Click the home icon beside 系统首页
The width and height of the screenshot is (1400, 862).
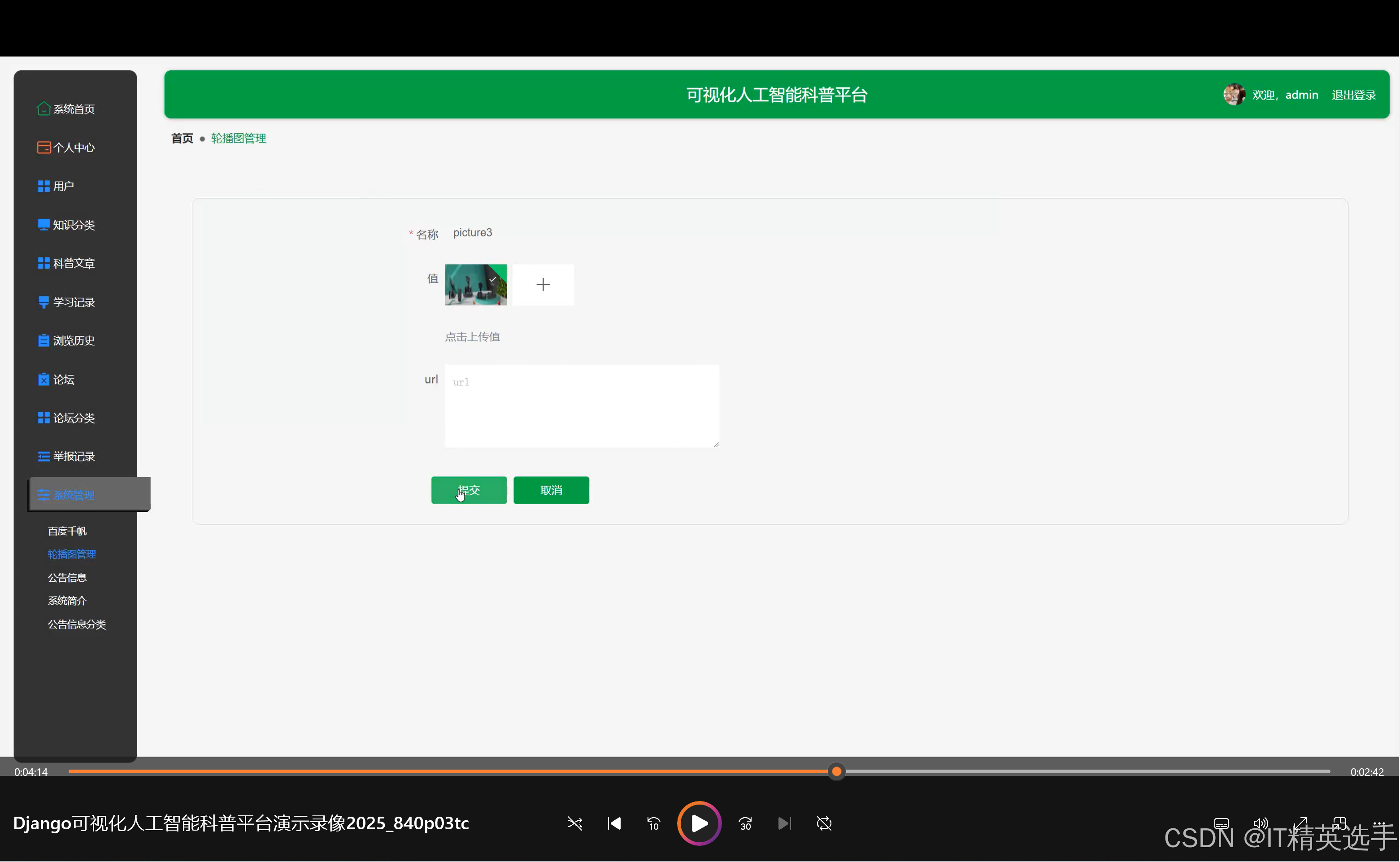(43, 109)
